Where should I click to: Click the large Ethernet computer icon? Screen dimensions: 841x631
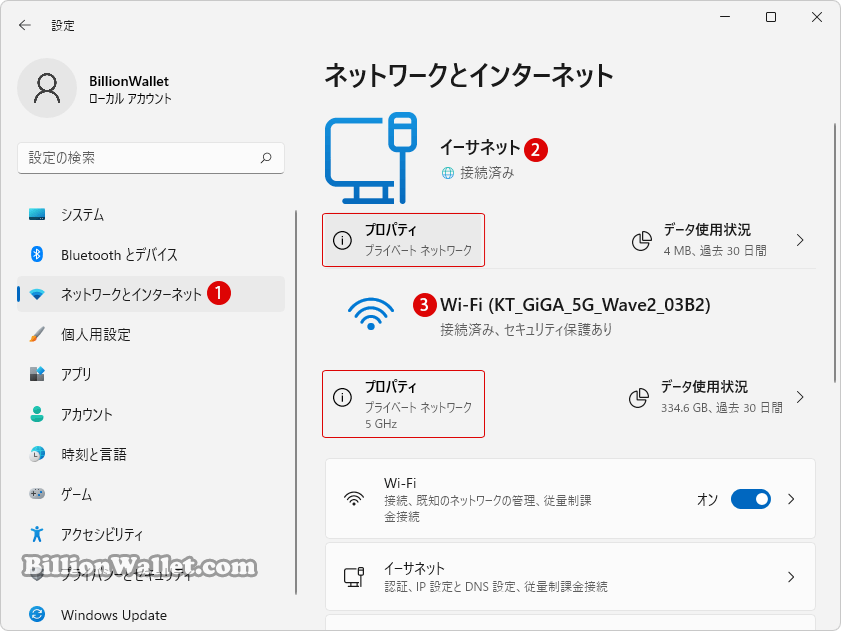tap(371, 158)
